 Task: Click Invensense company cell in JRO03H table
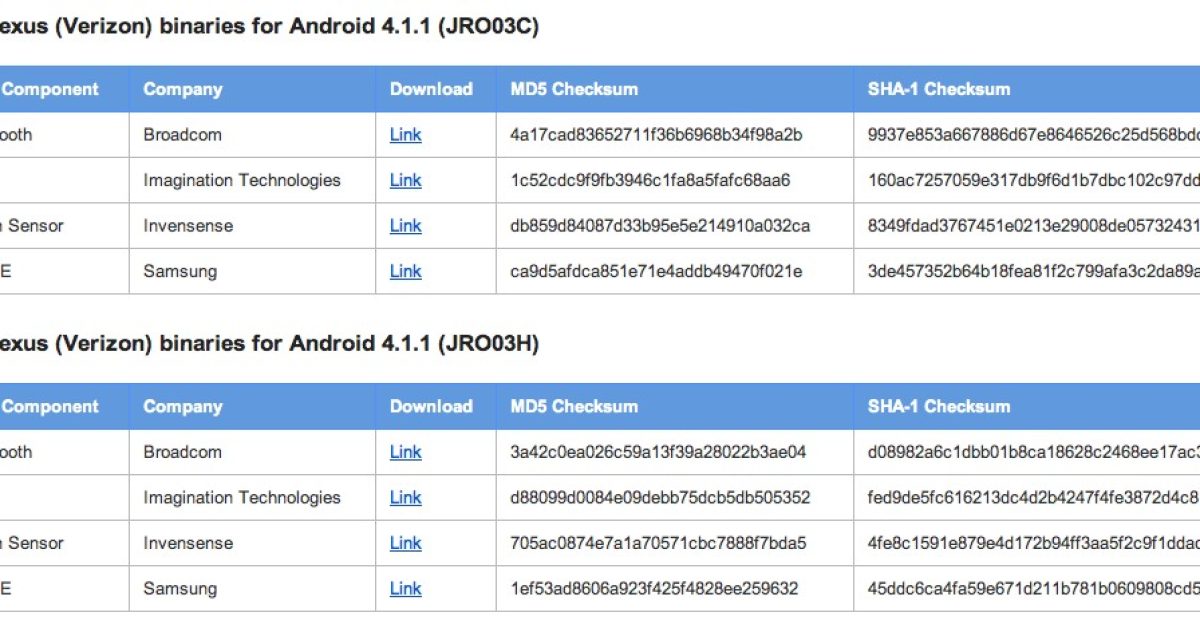(188, 543)
